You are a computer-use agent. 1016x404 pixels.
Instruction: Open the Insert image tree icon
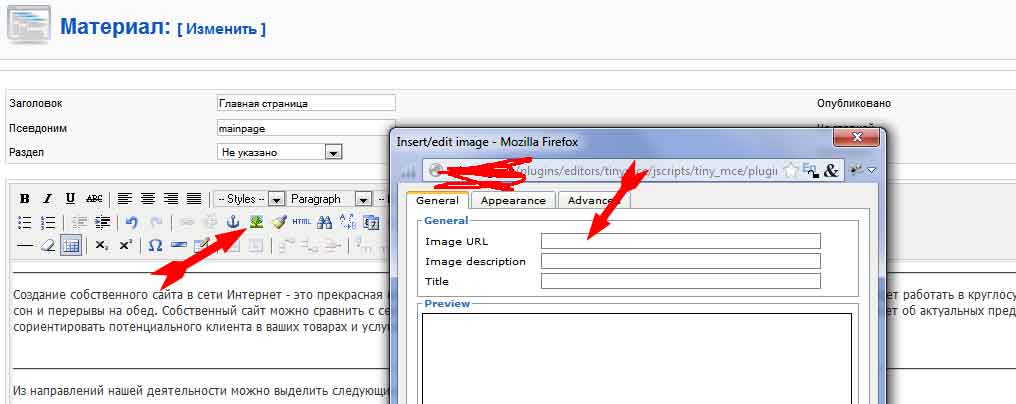pyautogui.click(x=256, y=222)
